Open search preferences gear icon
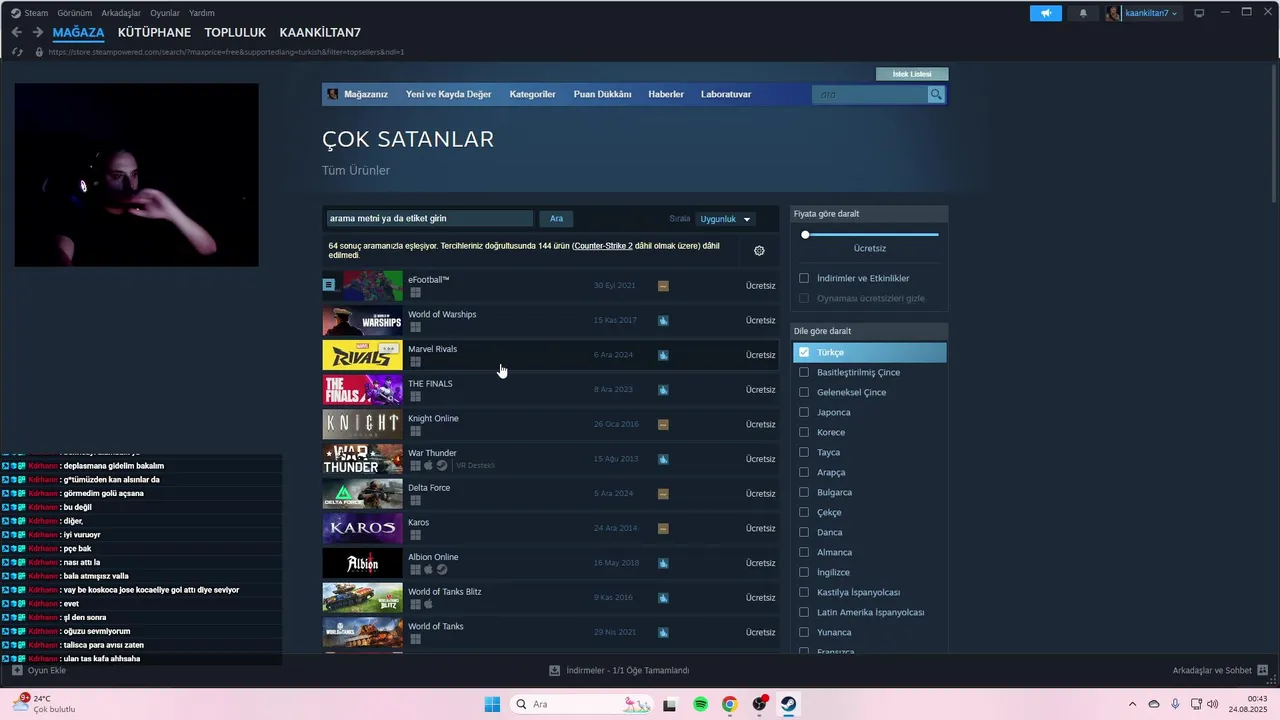The height and width of the screenshot is (720, 1280). (759, 251)
